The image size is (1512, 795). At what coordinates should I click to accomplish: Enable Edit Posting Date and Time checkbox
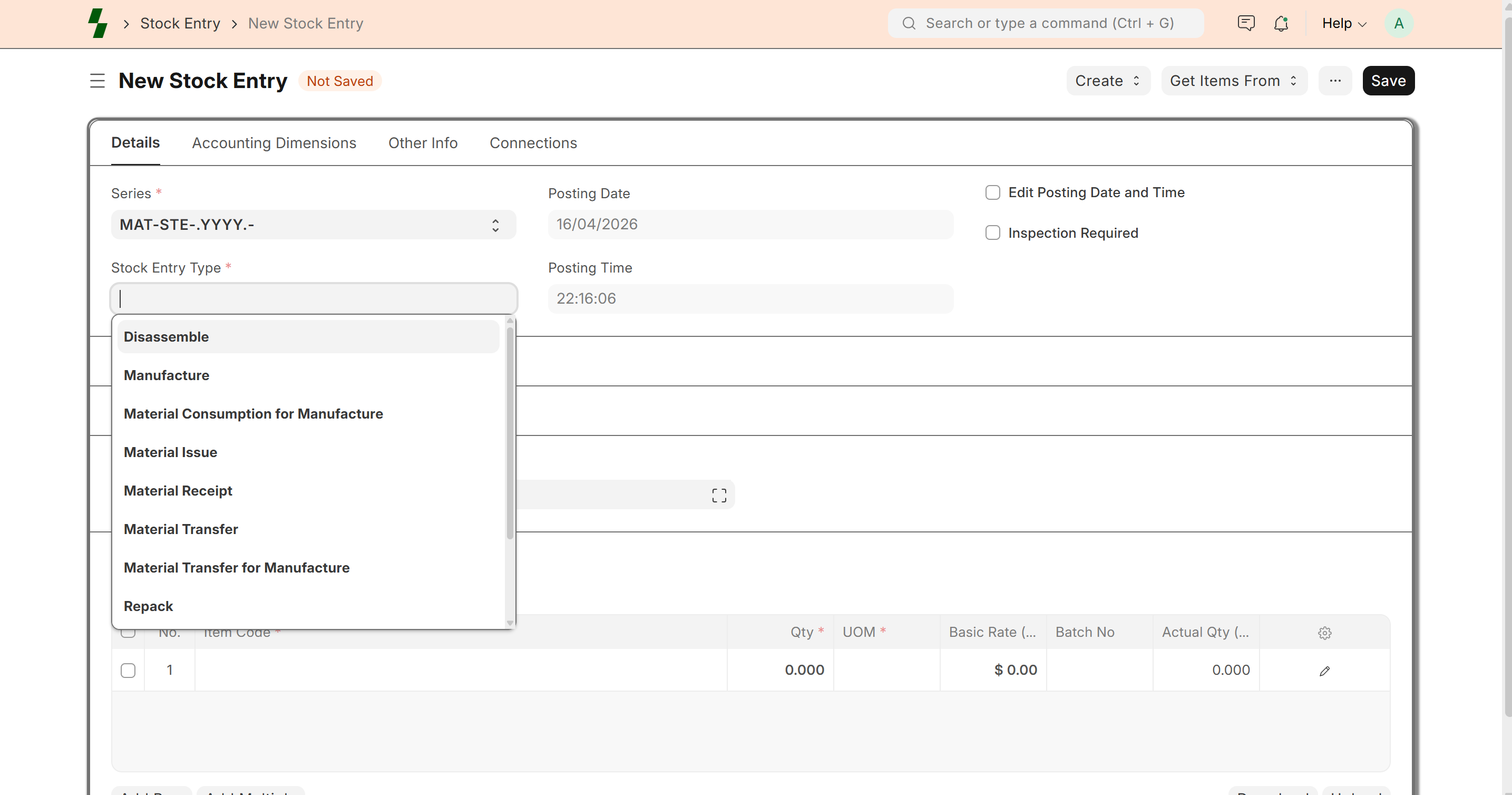(x=992, y=192)
